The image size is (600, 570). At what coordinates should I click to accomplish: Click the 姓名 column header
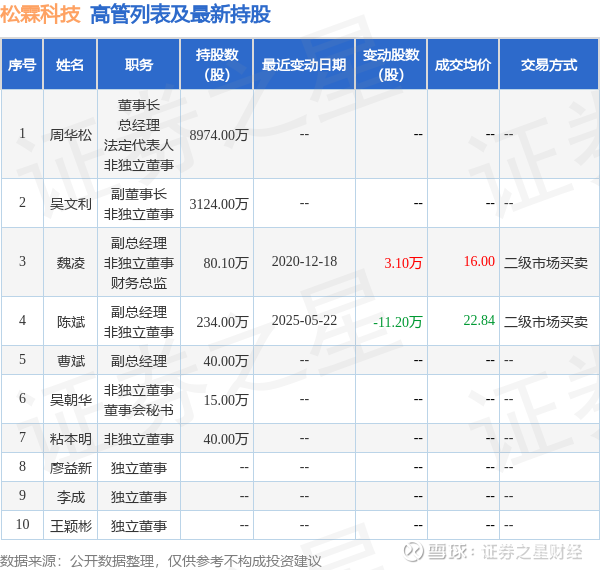click(70, 65)
